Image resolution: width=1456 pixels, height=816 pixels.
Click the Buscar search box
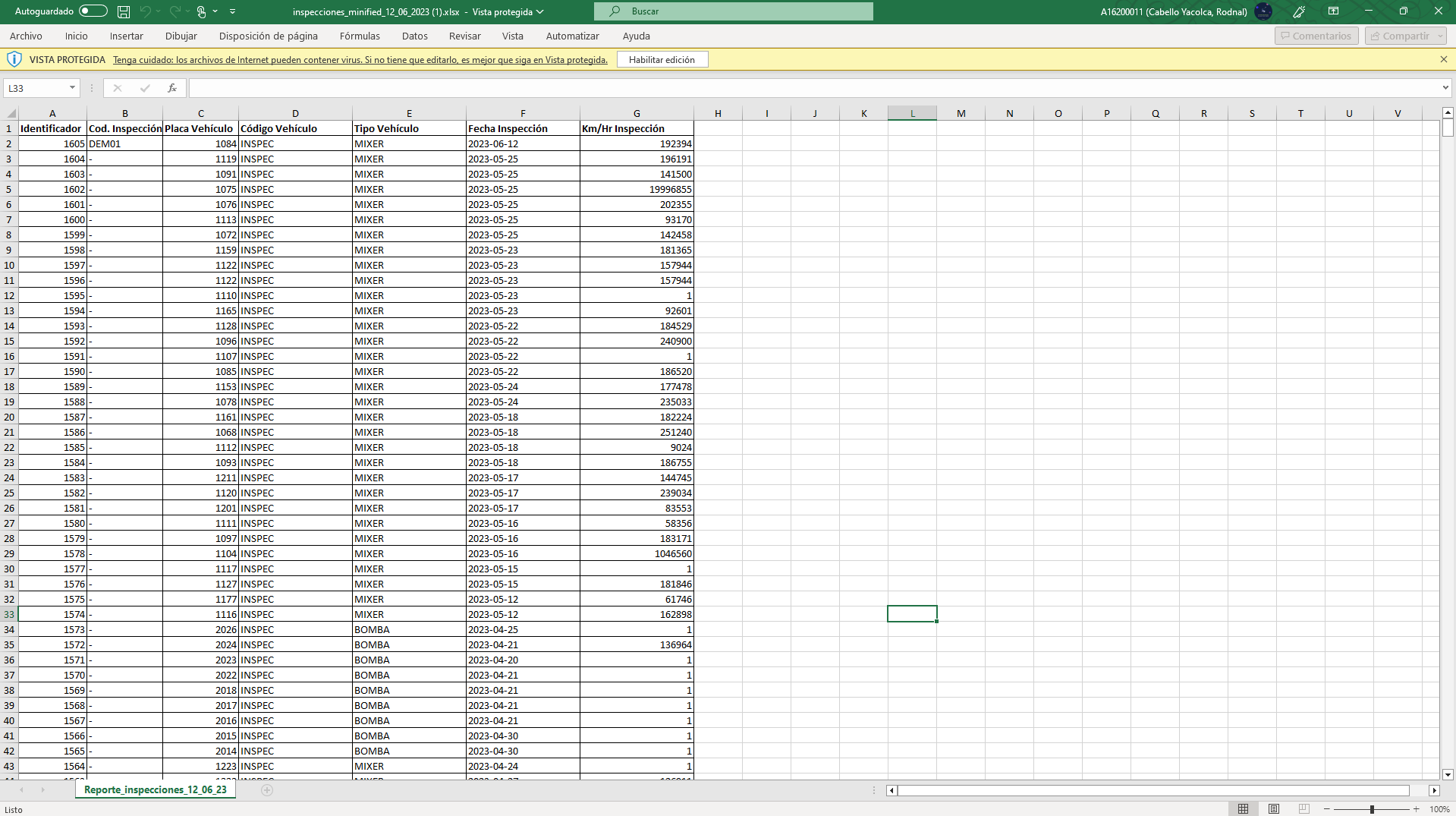[x=733, y=11]
